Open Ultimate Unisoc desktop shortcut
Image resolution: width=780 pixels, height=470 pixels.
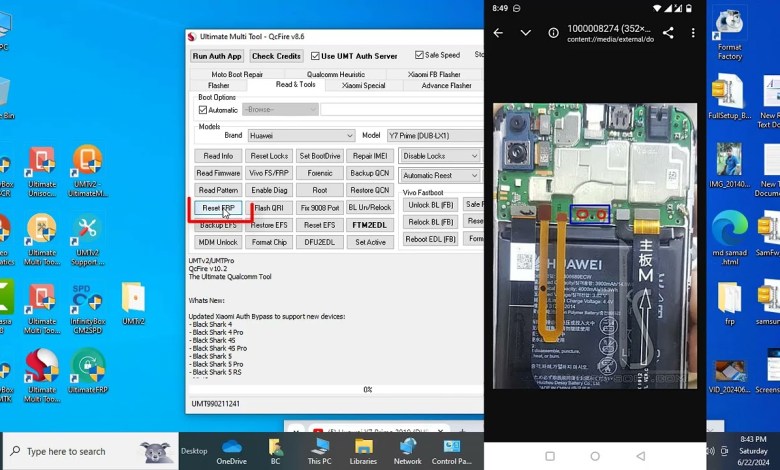[42, 171]
